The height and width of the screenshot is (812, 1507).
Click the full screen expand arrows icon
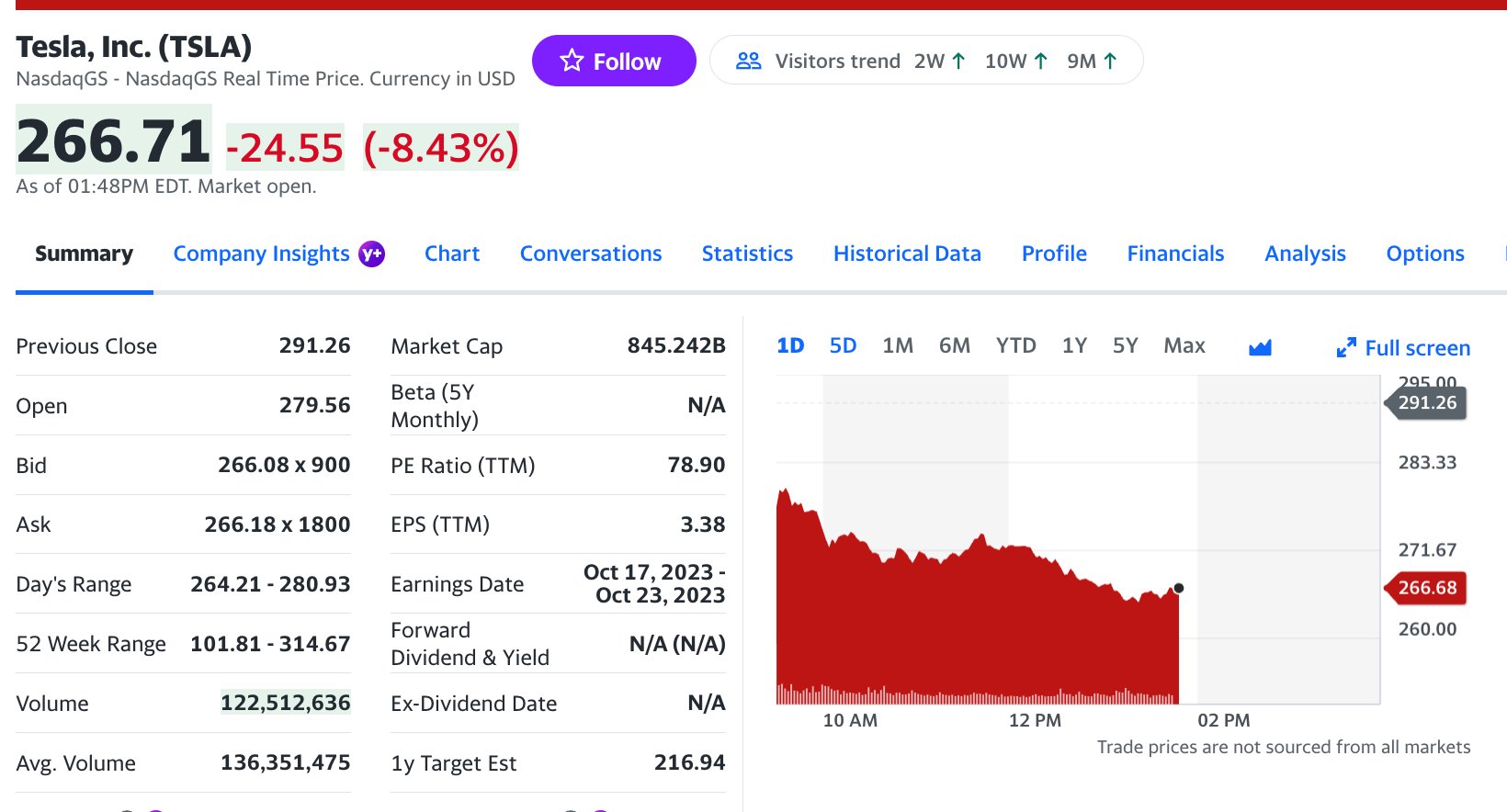[x=1346, y=348]
